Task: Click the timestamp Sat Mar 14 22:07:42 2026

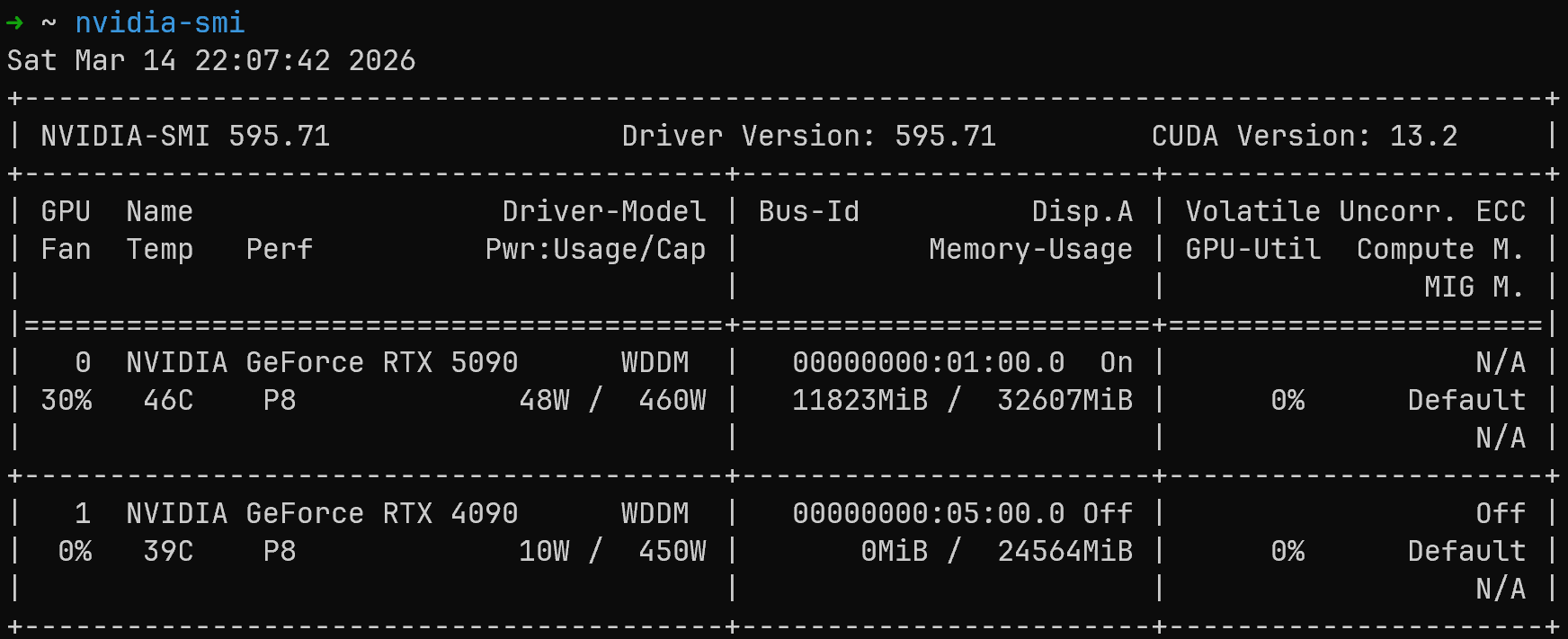Action: [211, 60]
